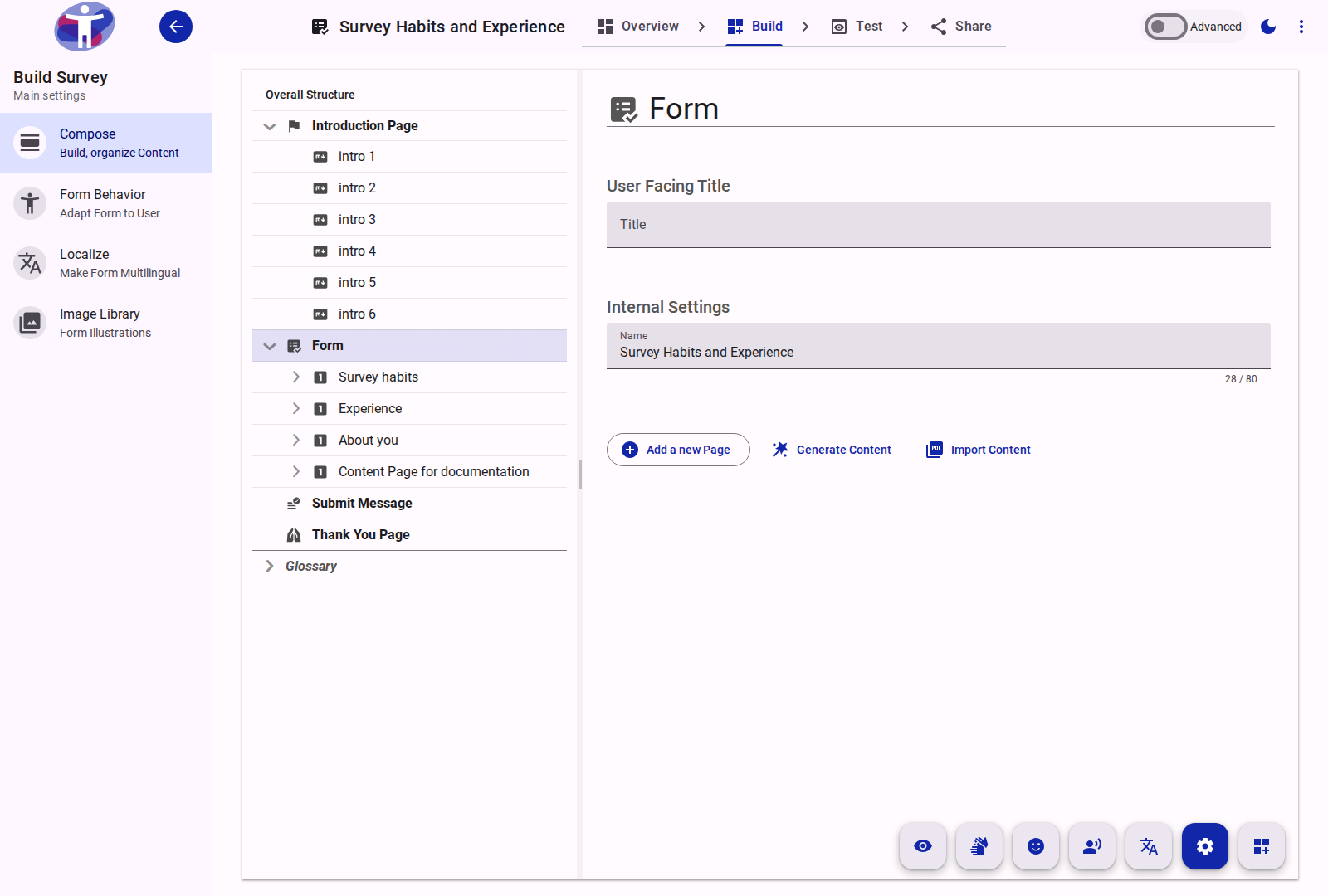Open the Localize section
Image resolution: width=1328 pixels, height=896 pixels.
pyautogui.click(x=105, y=263)
